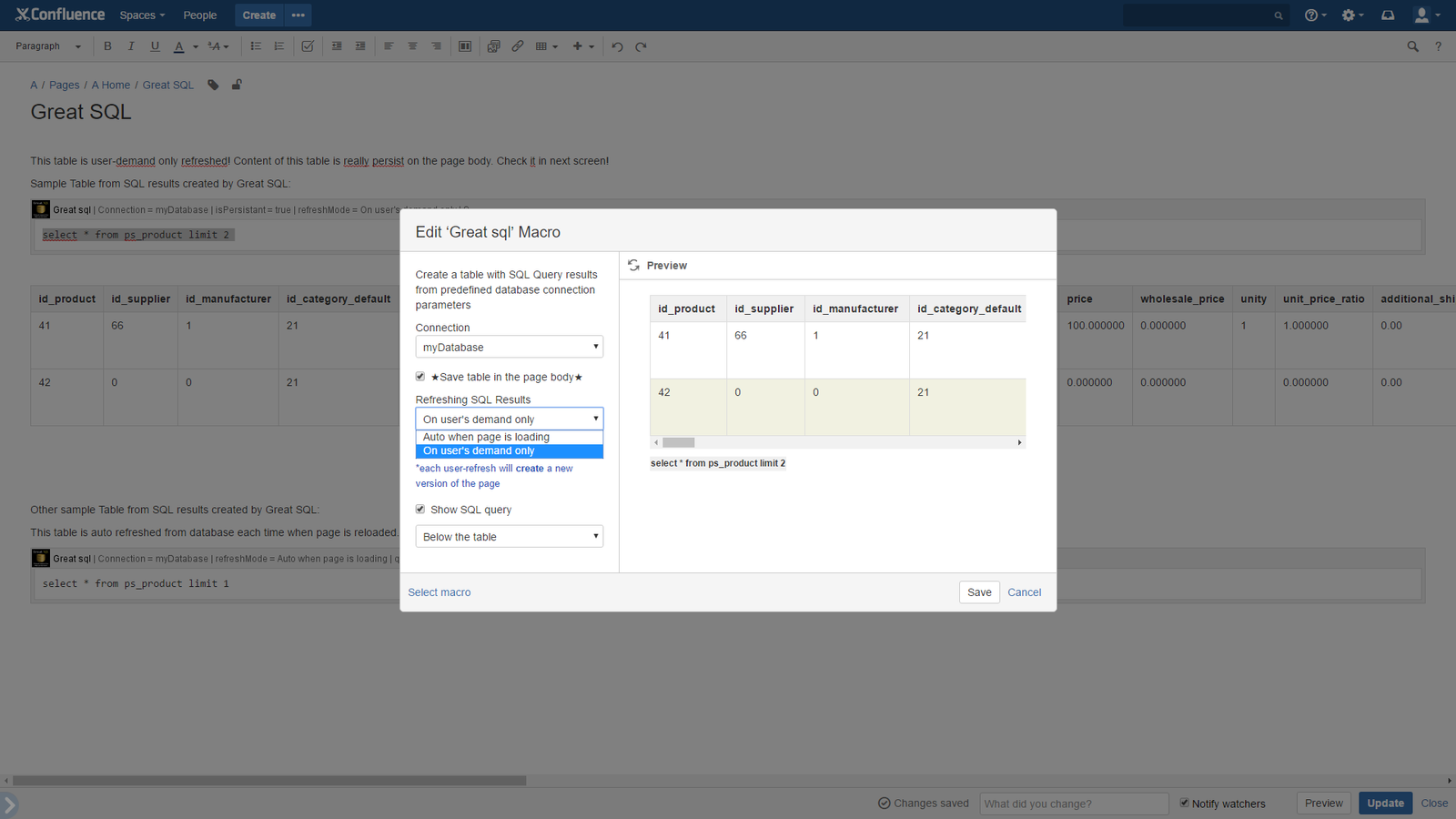The height and width of the screenshot is (819, 1456).
Task: Open notifications tray icon
Action: click(x=1388, y=15)
